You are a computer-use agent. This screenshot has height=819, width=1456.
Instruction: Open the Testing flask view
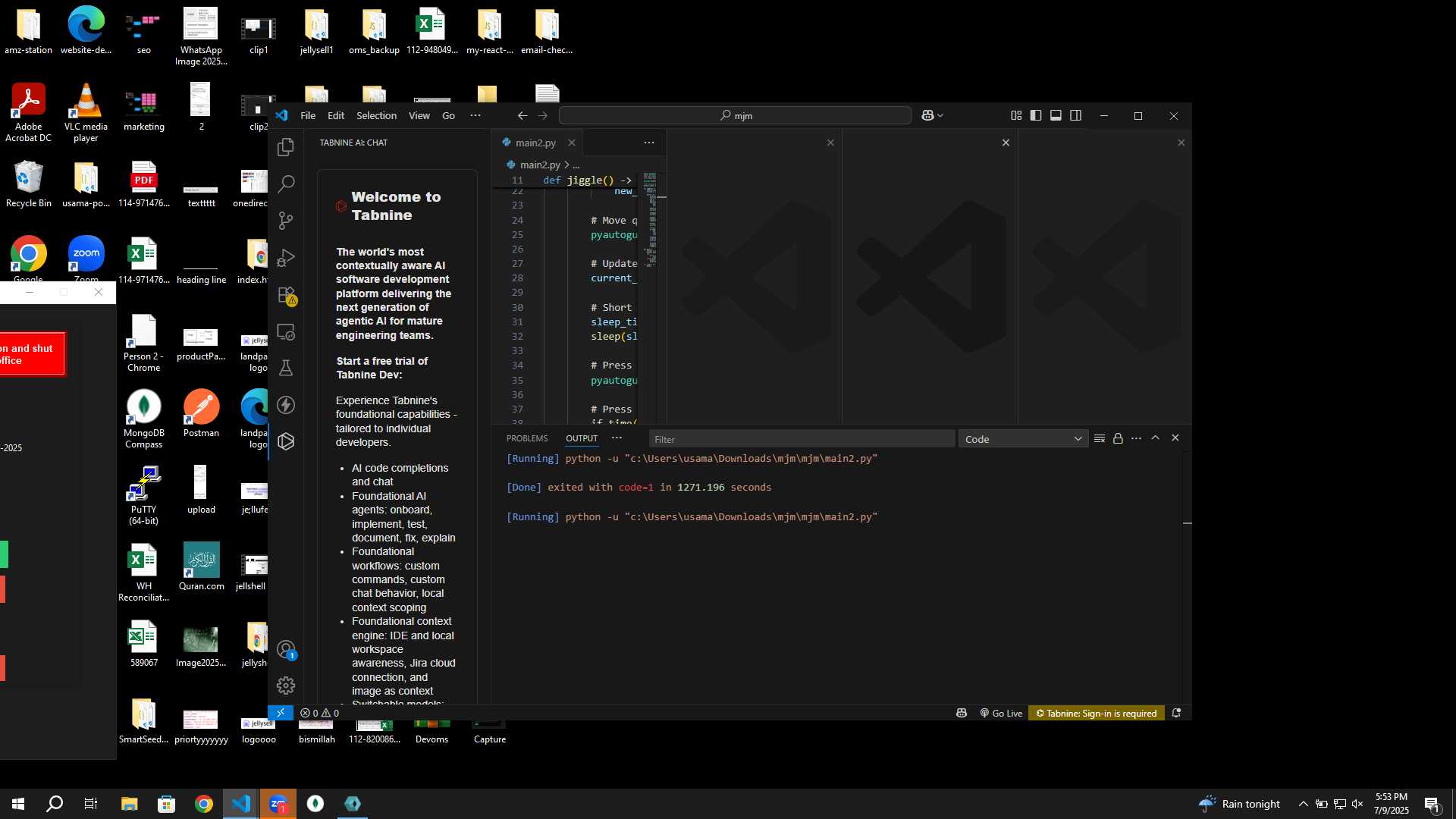tap(286, 369)
